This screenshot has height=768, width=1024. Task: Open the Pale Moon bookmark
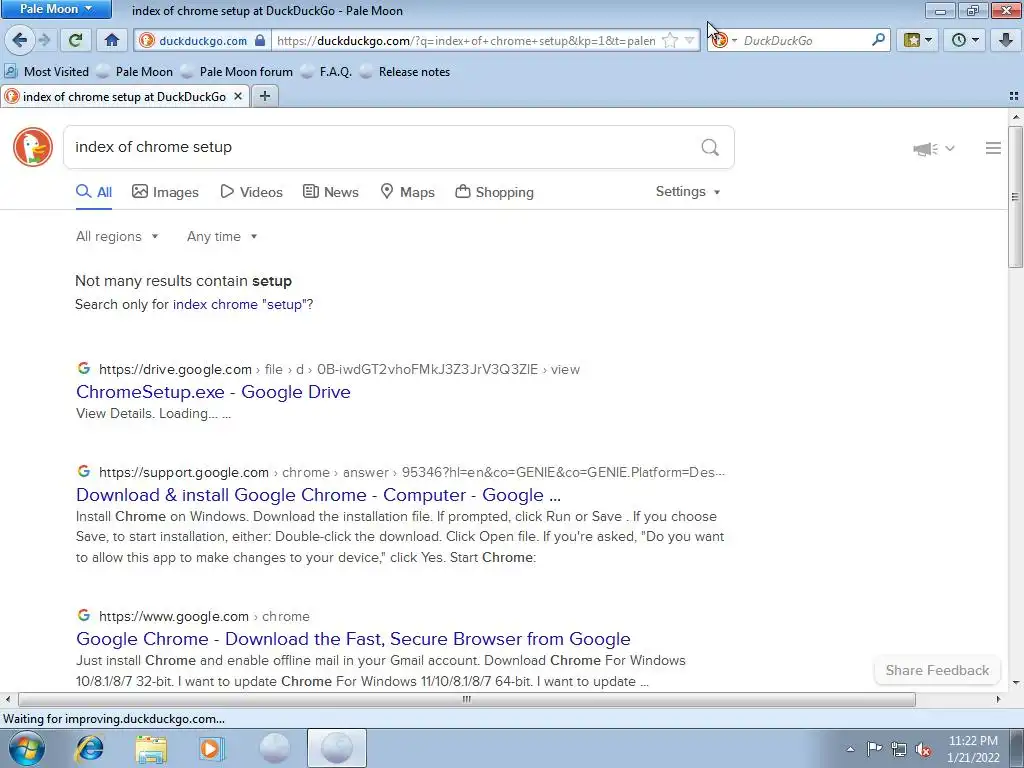(135, 72)
